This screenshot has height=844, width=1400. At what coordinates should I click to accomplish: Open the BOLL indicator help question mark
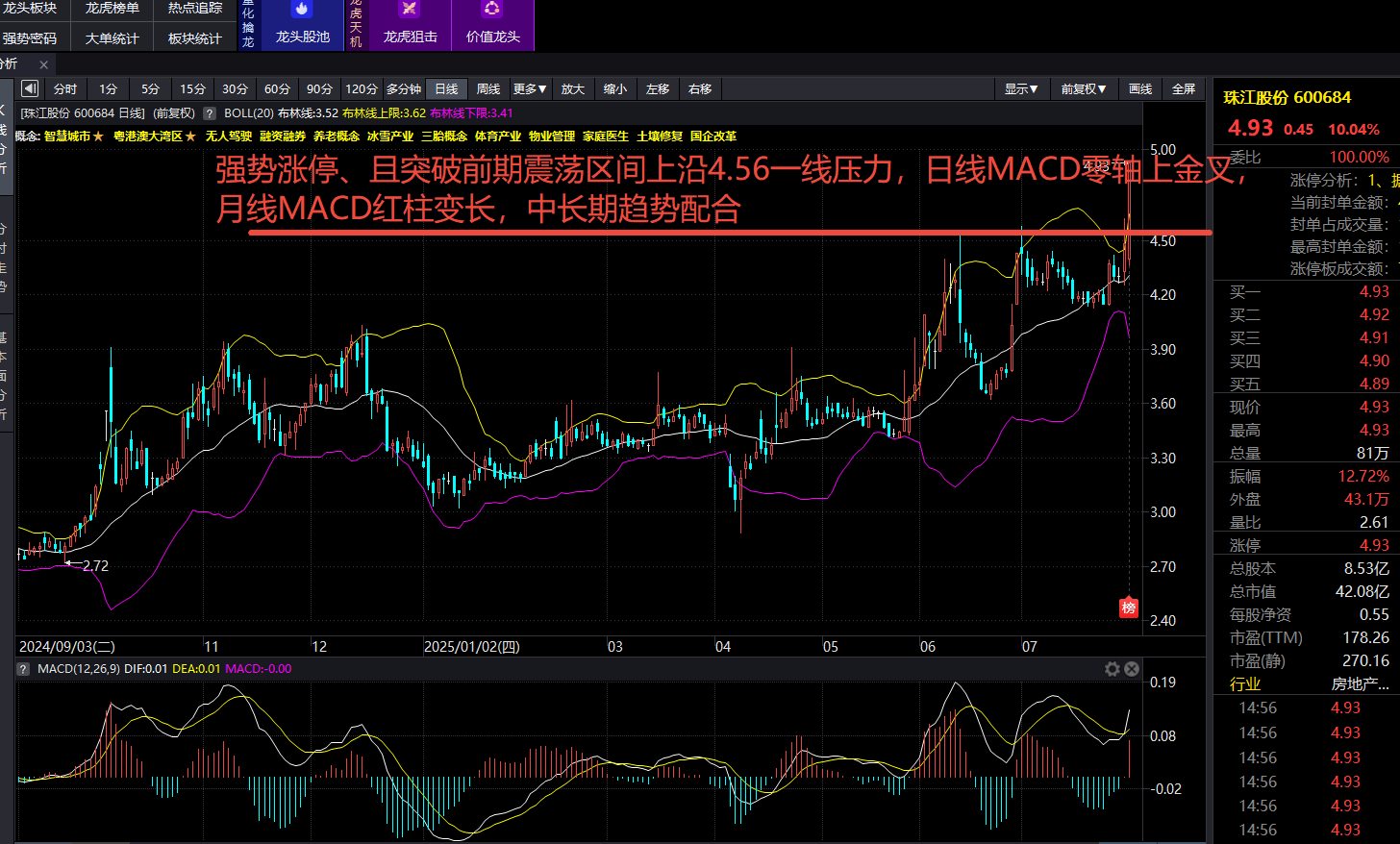point(209,113)
